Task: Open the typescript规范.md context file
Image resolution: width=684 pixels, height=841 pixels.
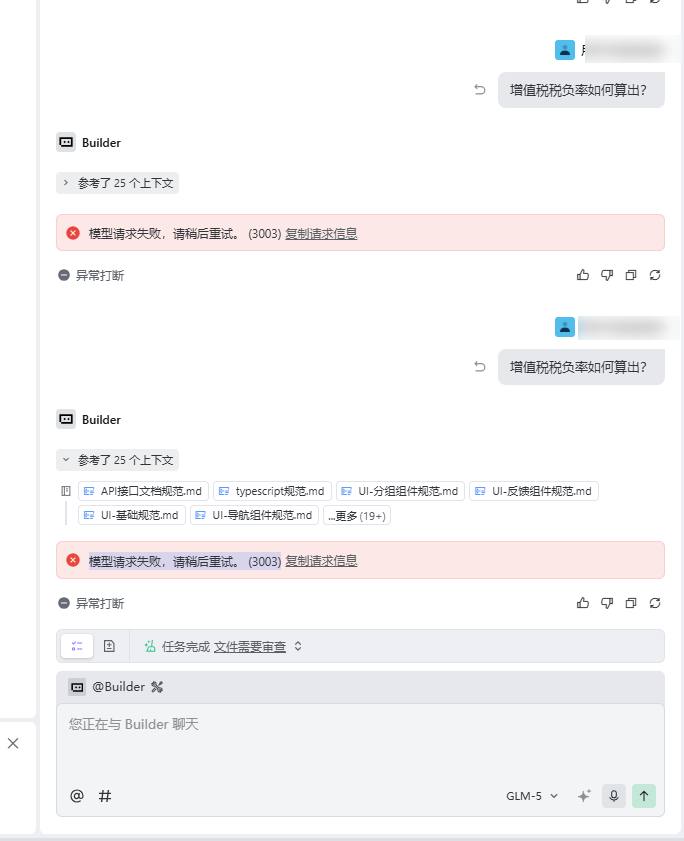Action: pyautogui.click(x=271, y=491)
